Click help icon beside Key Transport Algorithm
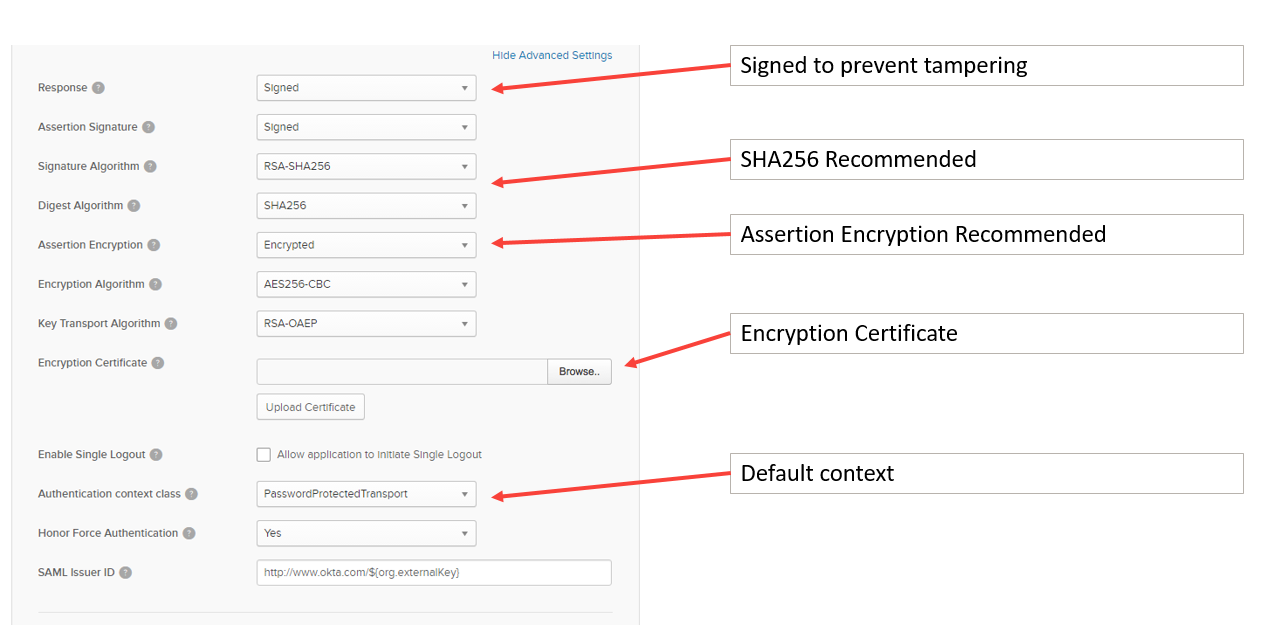 point(171,324)
